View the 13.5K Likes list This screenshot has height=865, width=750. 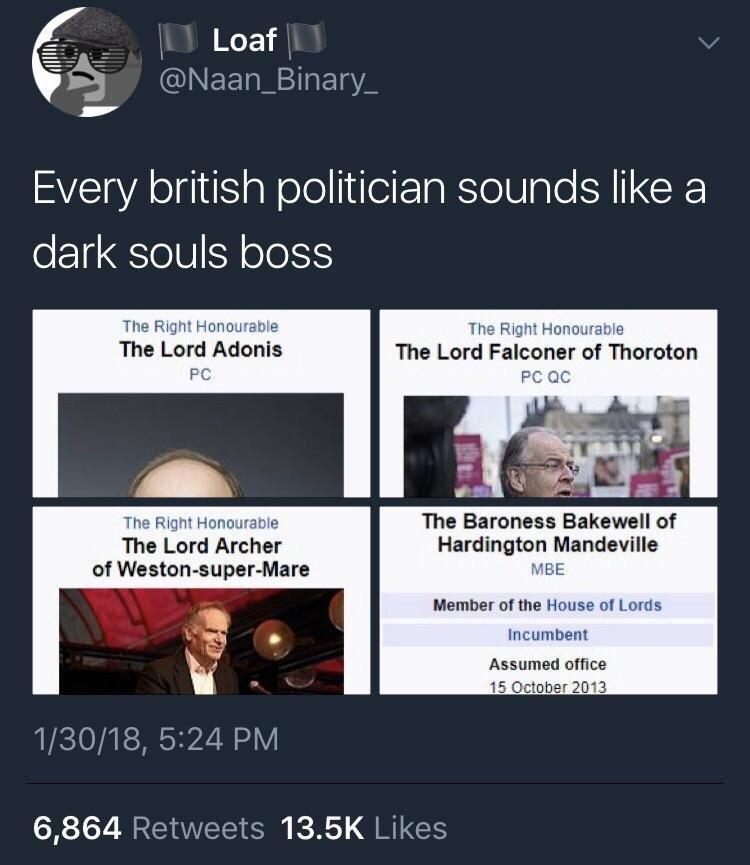pos(364,828)
